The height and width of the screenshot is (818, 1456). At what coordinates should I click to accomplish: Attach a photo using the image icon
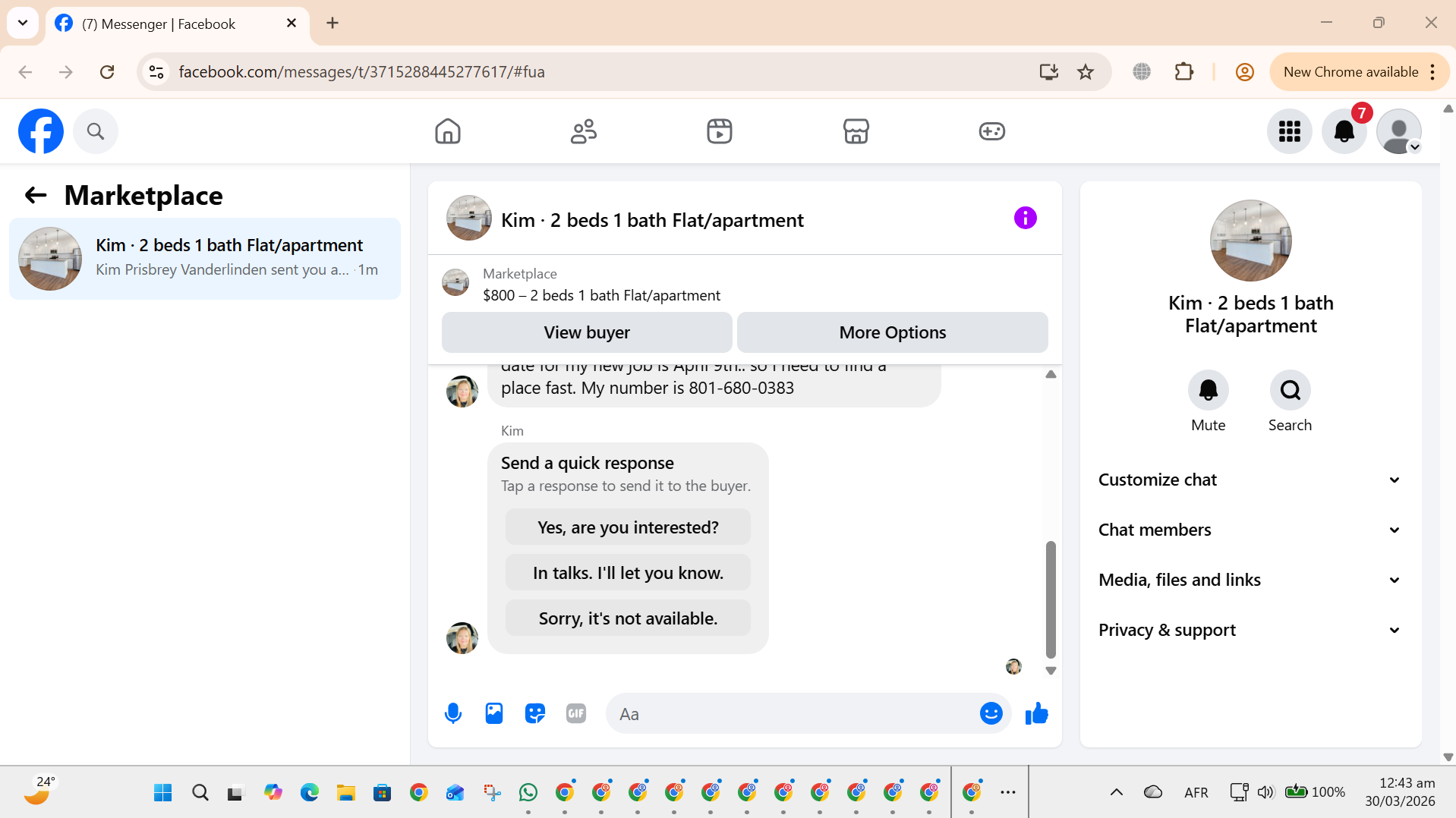pyautogui.click(x=494, y=714)
